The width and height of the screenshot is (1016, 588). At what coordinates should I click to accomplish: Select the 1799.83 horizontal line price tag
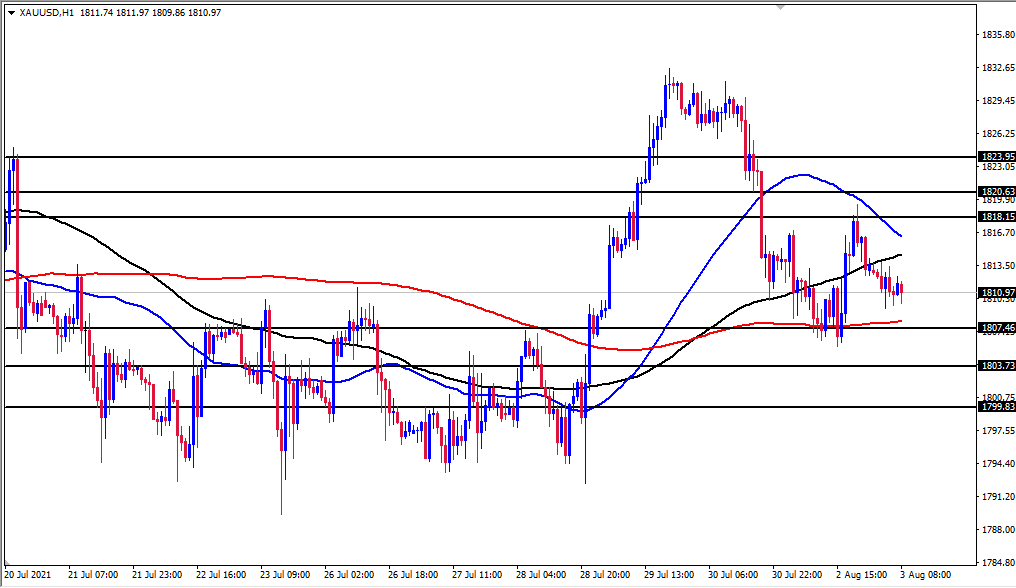coord(997,406)
